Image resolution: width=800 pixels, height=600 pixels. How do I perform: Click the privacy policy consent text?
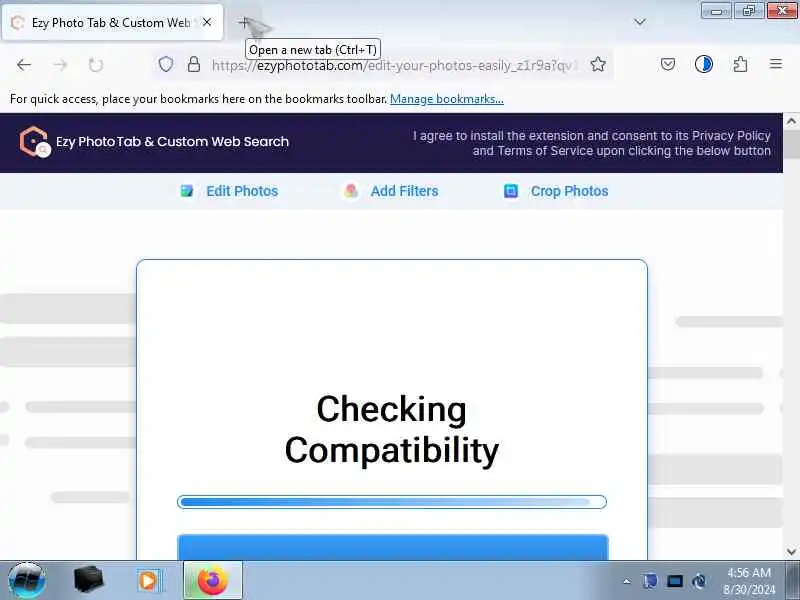(x=592, y=143)
